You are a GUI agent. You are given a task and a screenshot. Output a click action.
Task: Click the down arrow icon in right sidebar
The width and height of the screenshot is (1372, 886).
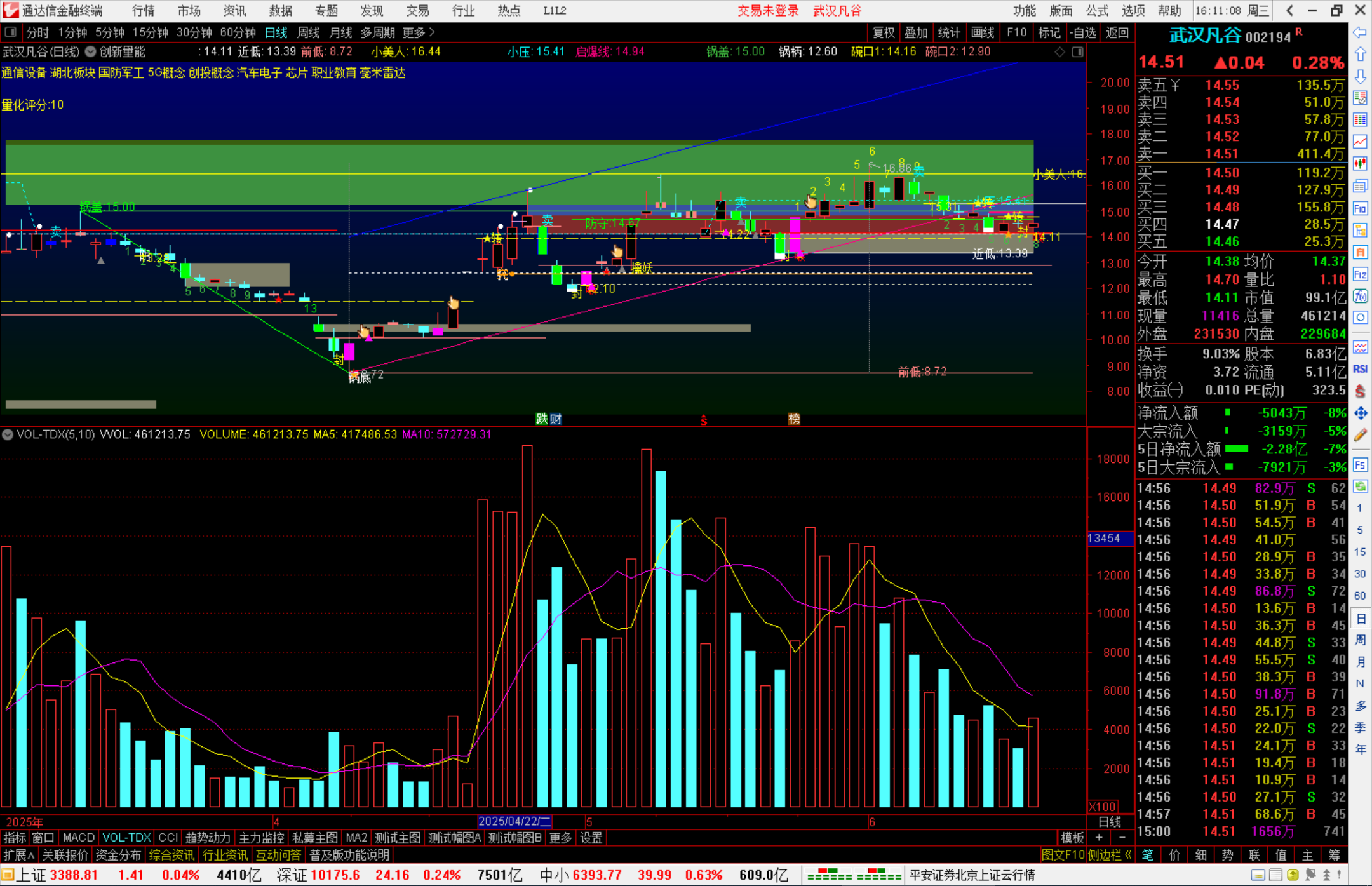(x=1360, y=77)
